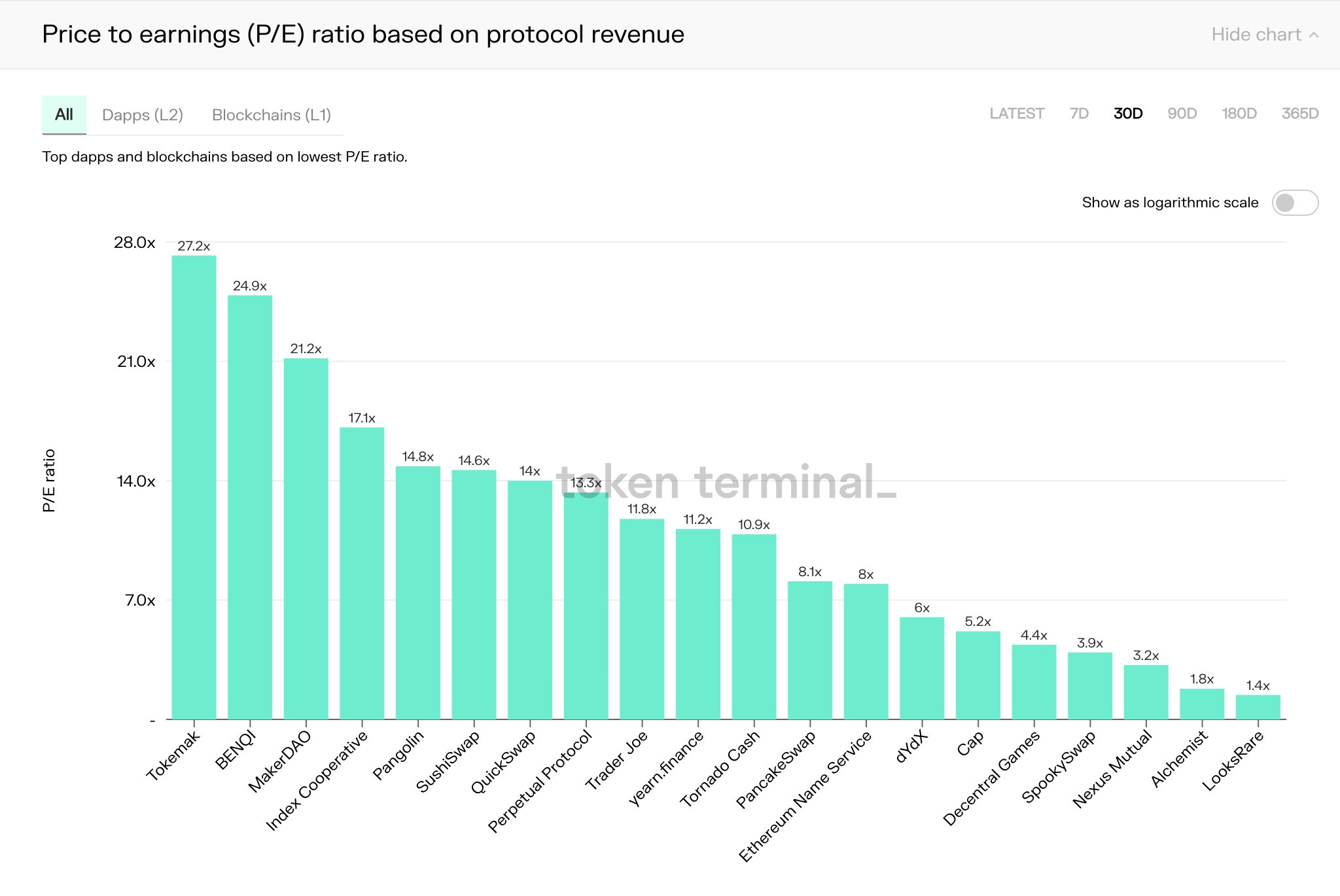
Task: Click the chart title about P/E ratio
Action: click(x=363, y=35)
